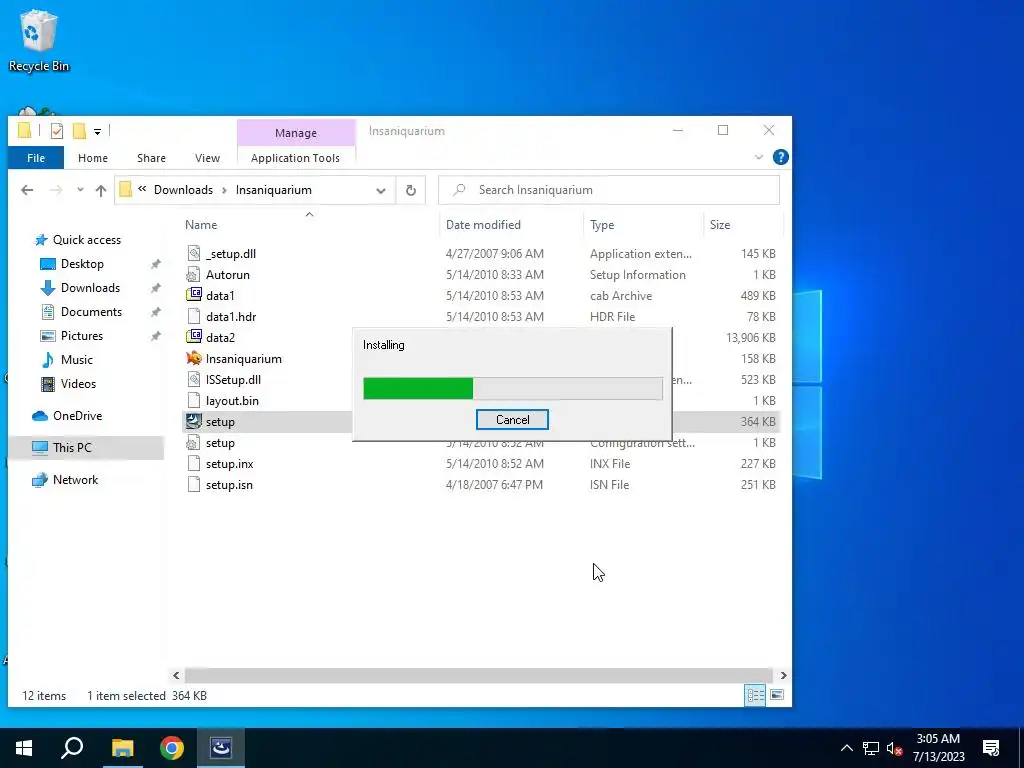
Task: Click the Properties quick access toolbar icon
Action: point(57,131)
